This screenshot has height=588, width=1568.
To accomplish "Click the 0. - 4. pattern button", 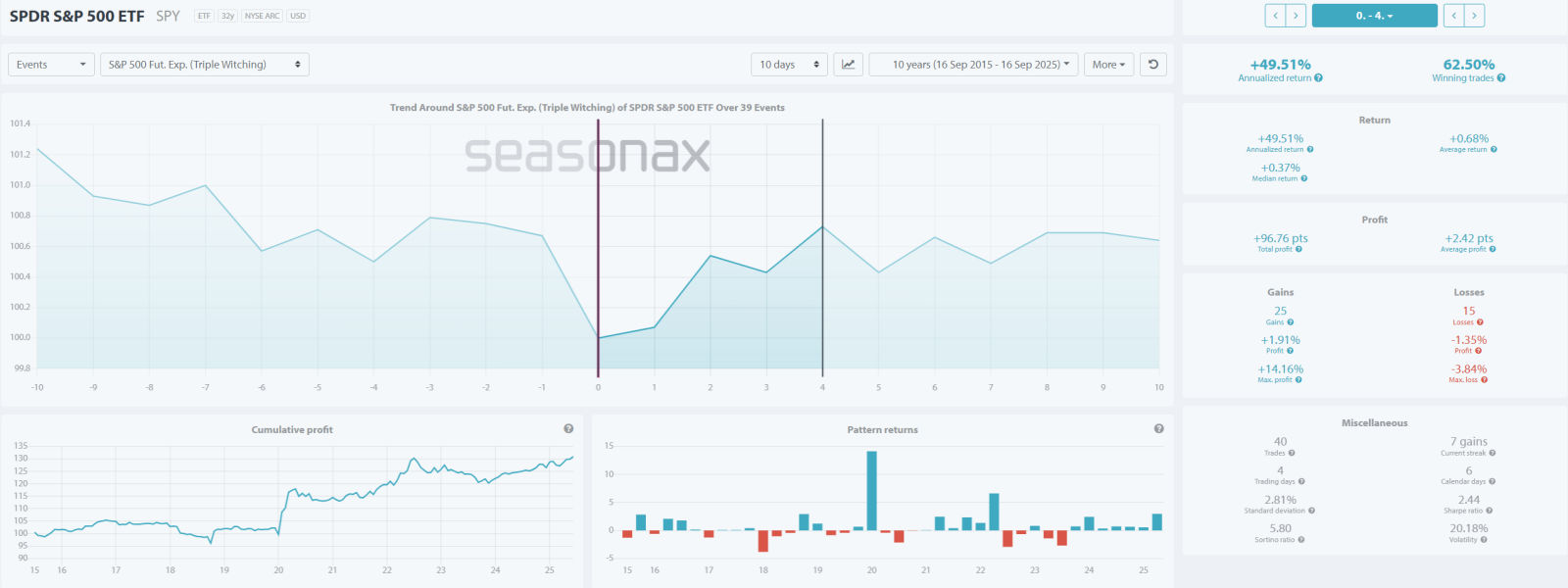I will [x=1374, y=16].
